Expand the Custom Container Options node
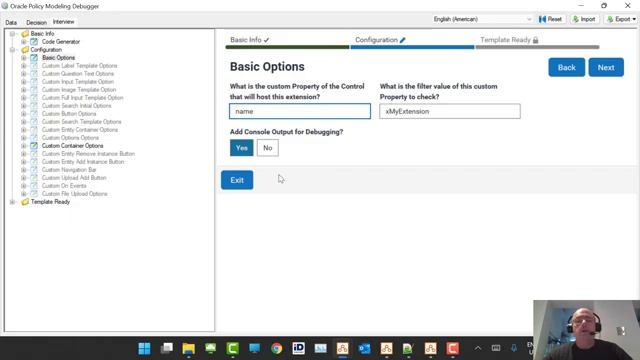Image resolution: width=640 pixels, height=360 pixels. 23,146
